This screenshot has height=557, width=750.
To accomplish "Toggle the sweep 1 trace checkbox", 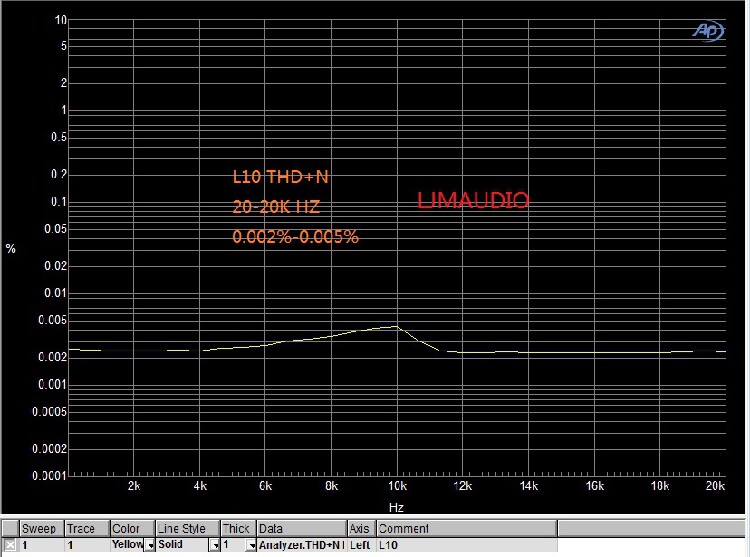I will point(10,545).
